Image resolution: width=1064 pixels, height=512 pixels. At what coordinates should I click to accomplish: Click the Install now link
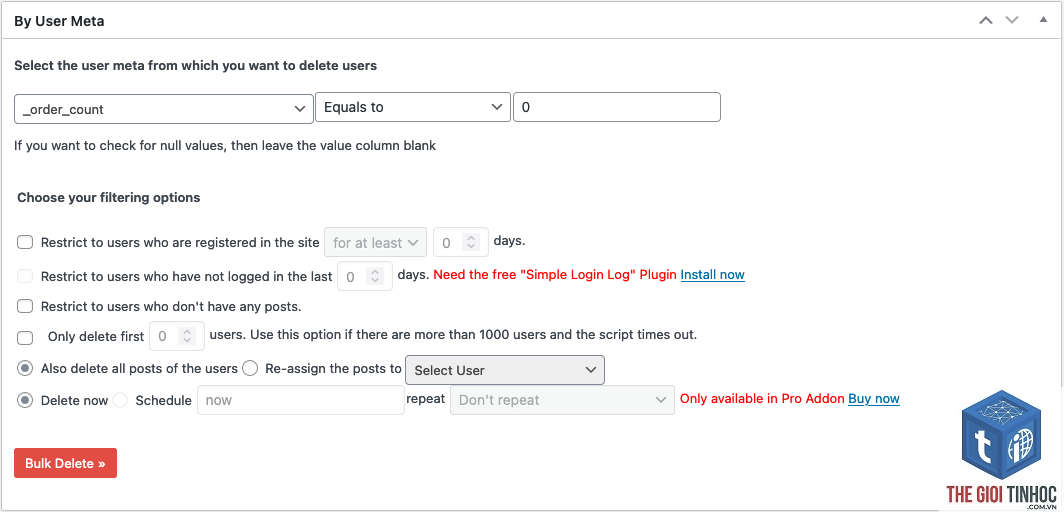[x=712, y=275]
